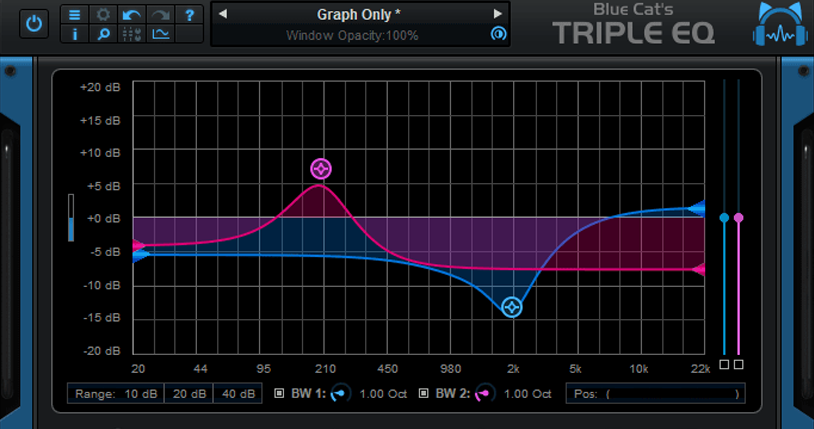The height and width of the screenshot is (429, 814).
Task: Click the graph display curve icon
Action: [160, 34]
